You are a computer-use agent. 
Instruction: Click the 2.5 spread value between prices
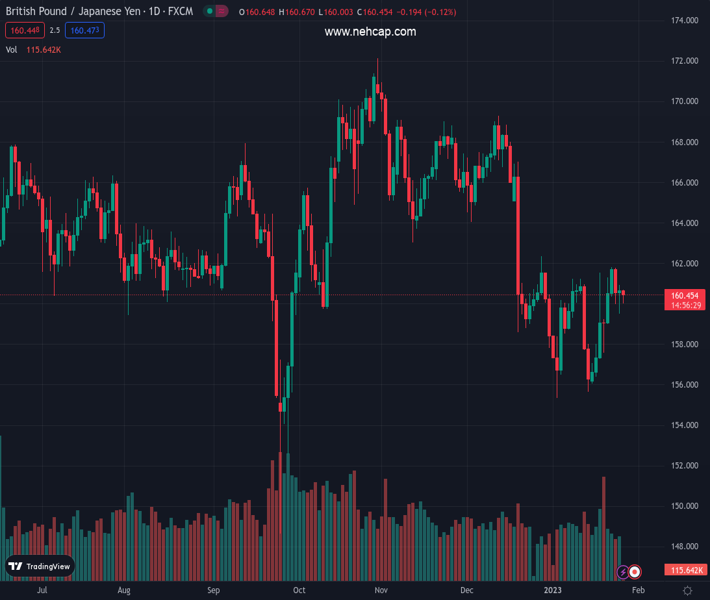coord(55,31)
